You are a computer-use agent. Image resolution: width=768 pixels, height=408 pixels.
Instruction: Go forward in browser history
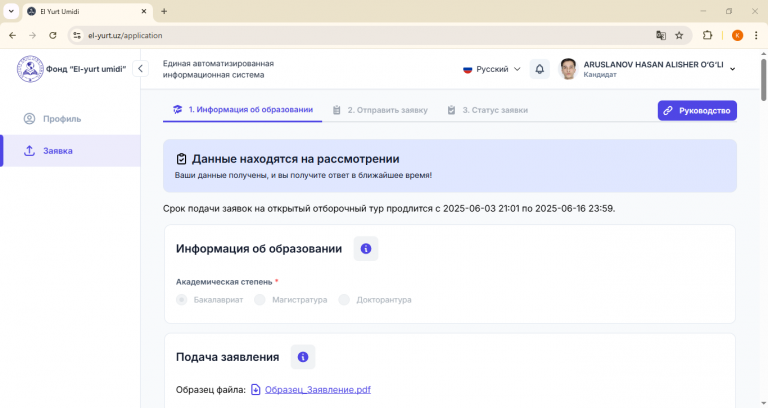pos(32,35)
